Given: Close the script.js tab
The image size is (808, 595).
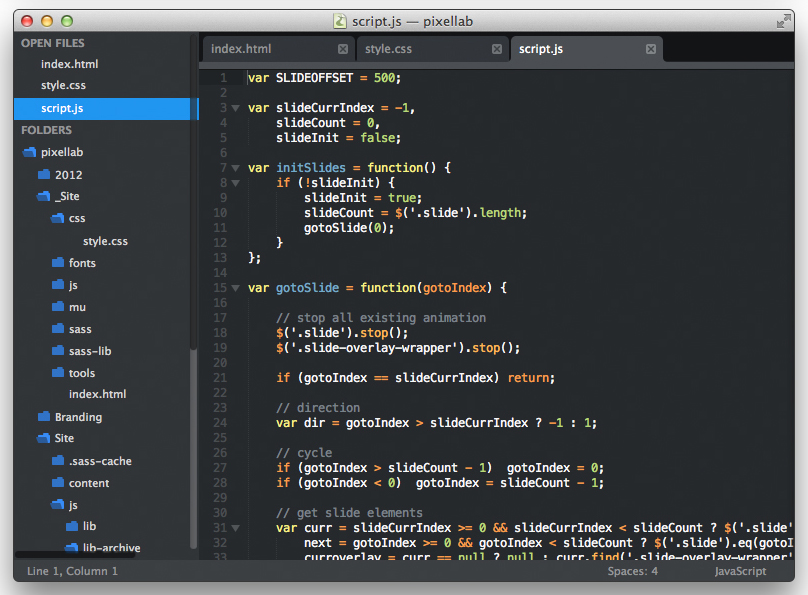Looking at the screenshot, I should (x=651, y=49).
